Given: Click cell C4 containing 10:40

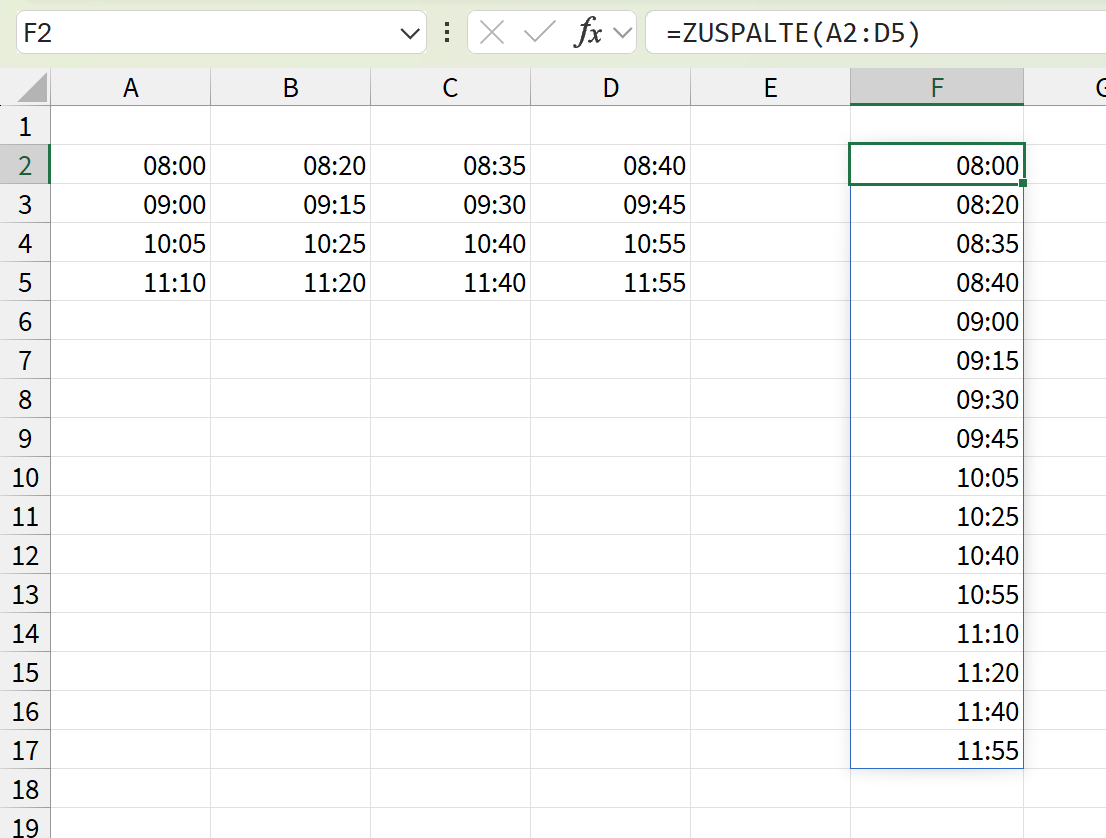Looking at the screenshot, I should 451,243.
